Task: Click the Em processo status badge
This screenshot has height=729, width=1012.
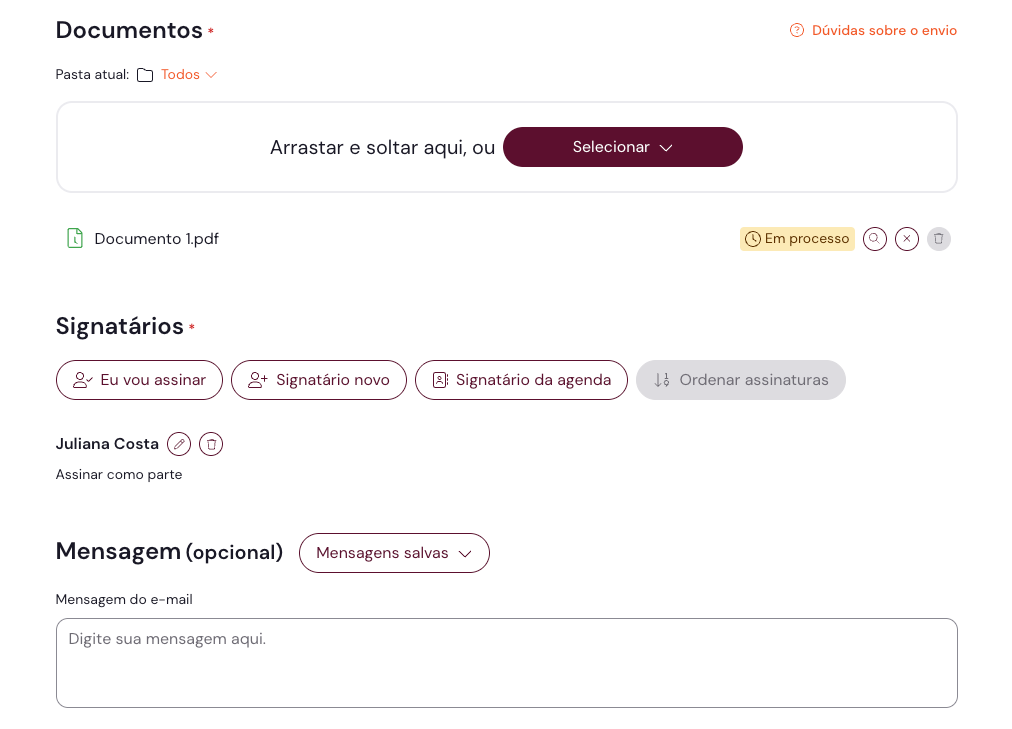Action: (x=797, y=239)
